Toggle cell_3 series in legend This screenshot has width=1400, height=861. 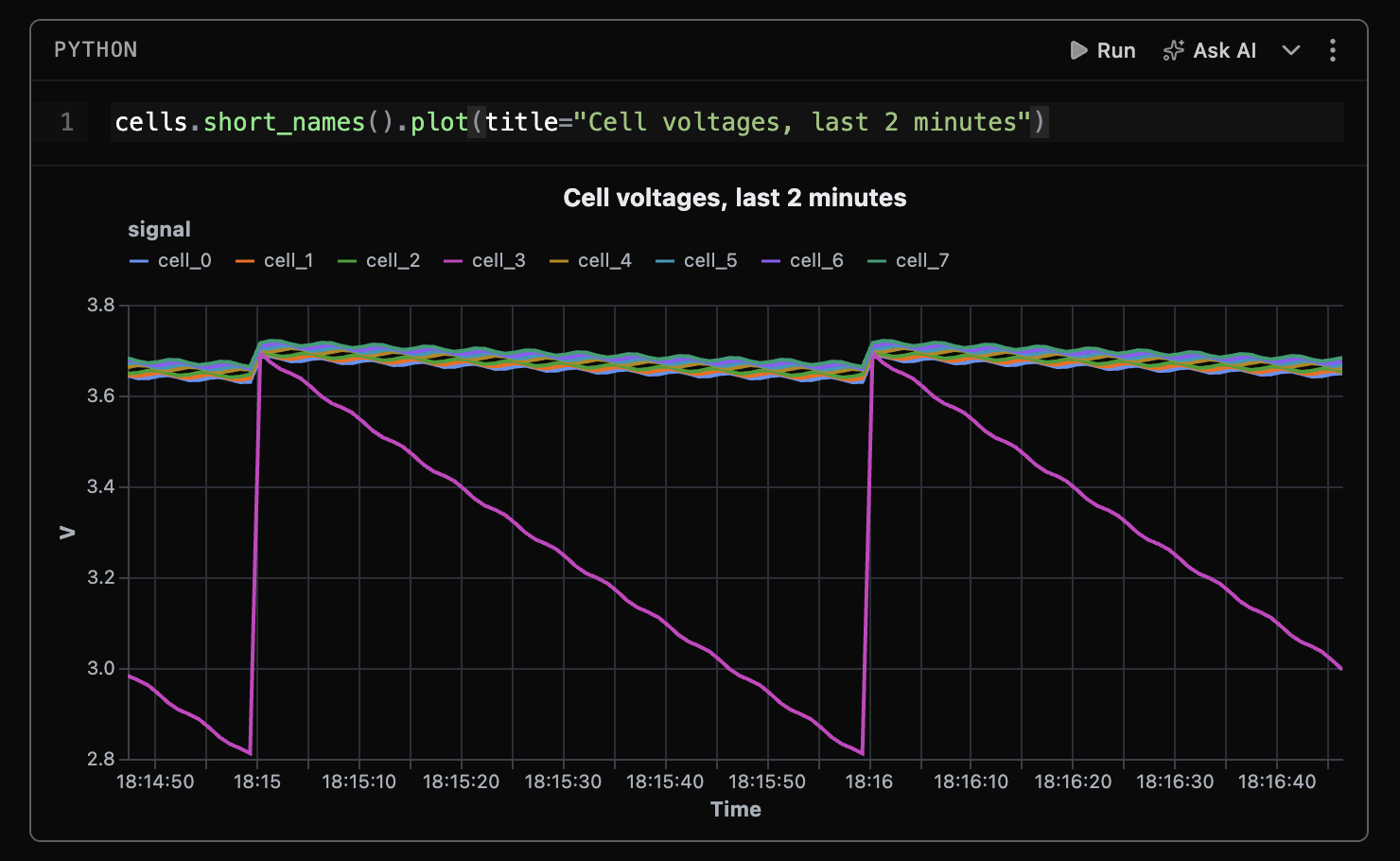click(x=484, y=260)
